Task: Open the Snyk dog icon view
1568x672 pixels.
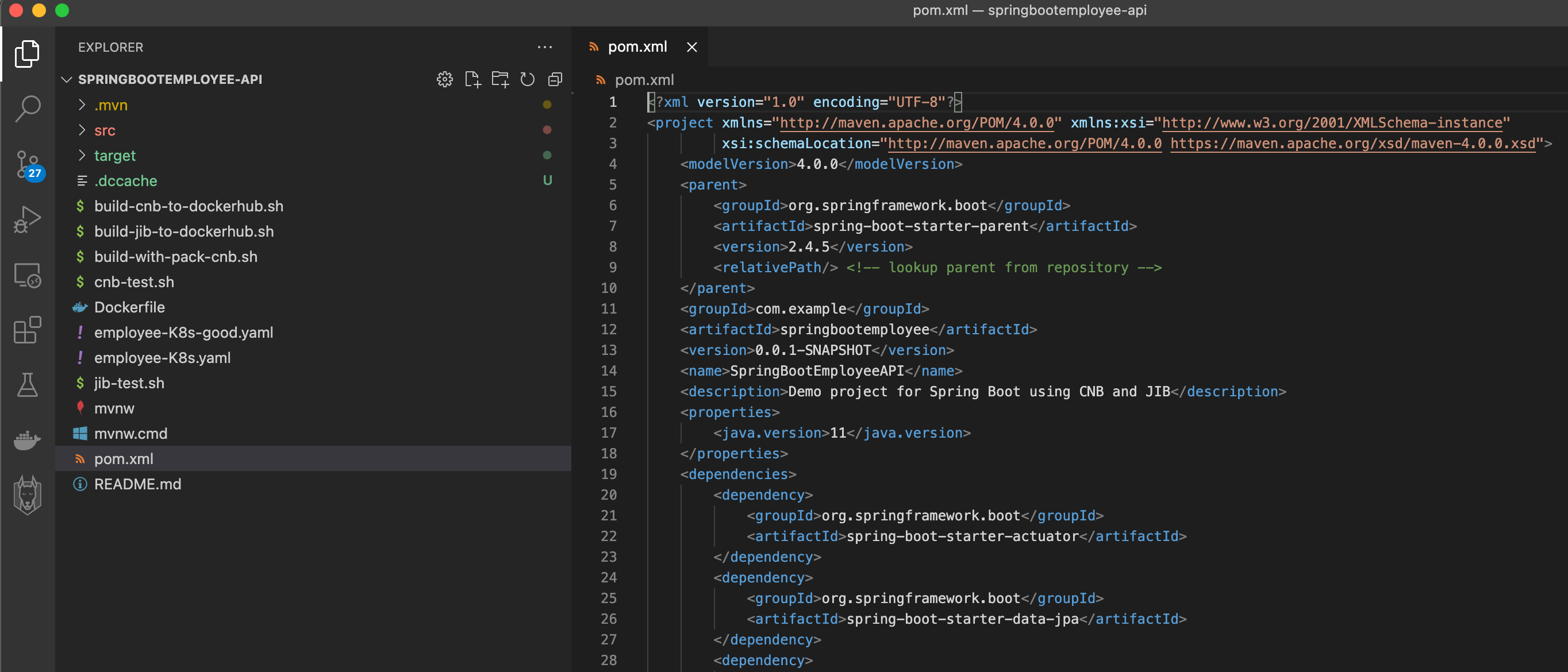Action: click(28, 495)
